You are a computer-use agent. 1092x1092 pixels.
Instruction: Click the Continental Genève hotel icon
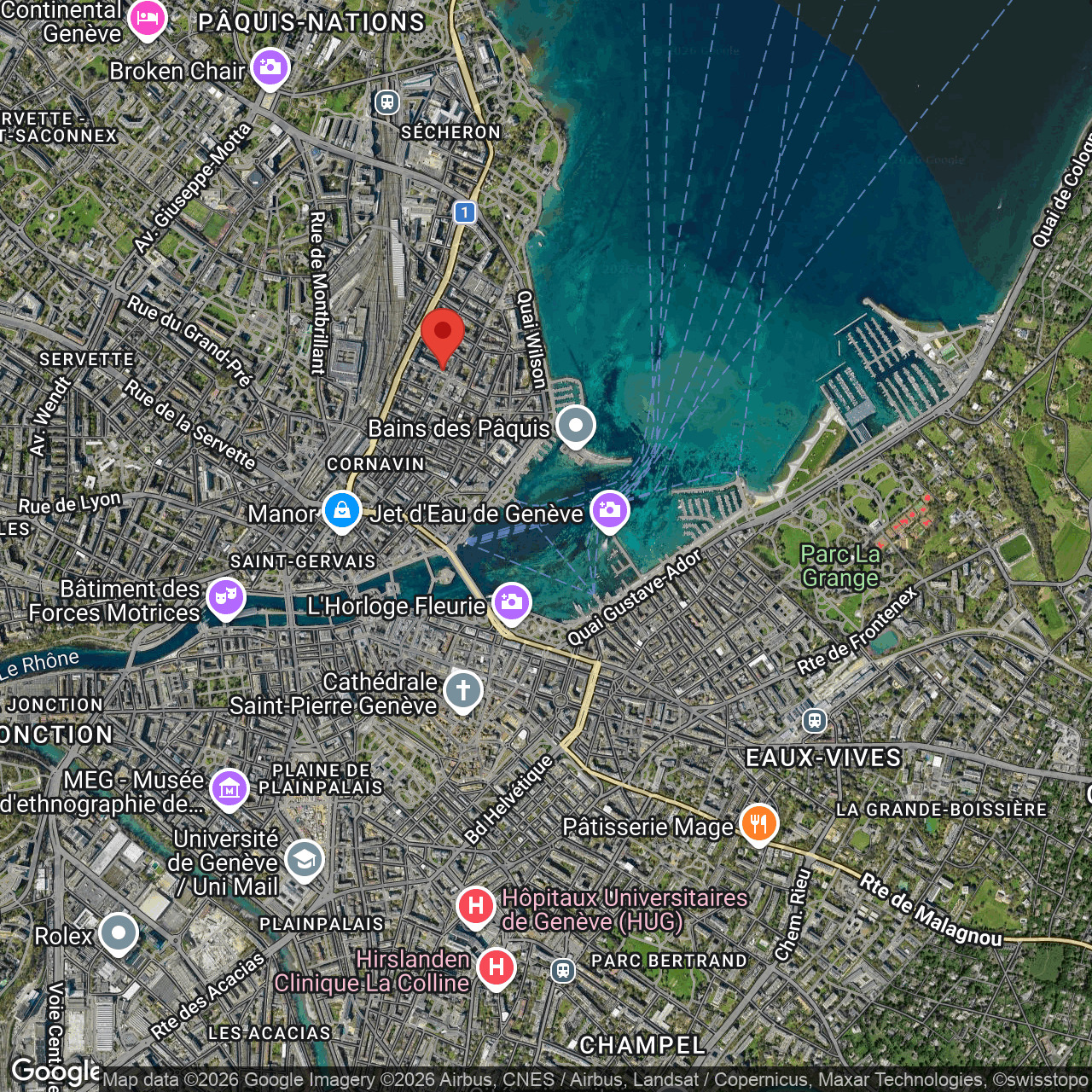click(148, 19)
